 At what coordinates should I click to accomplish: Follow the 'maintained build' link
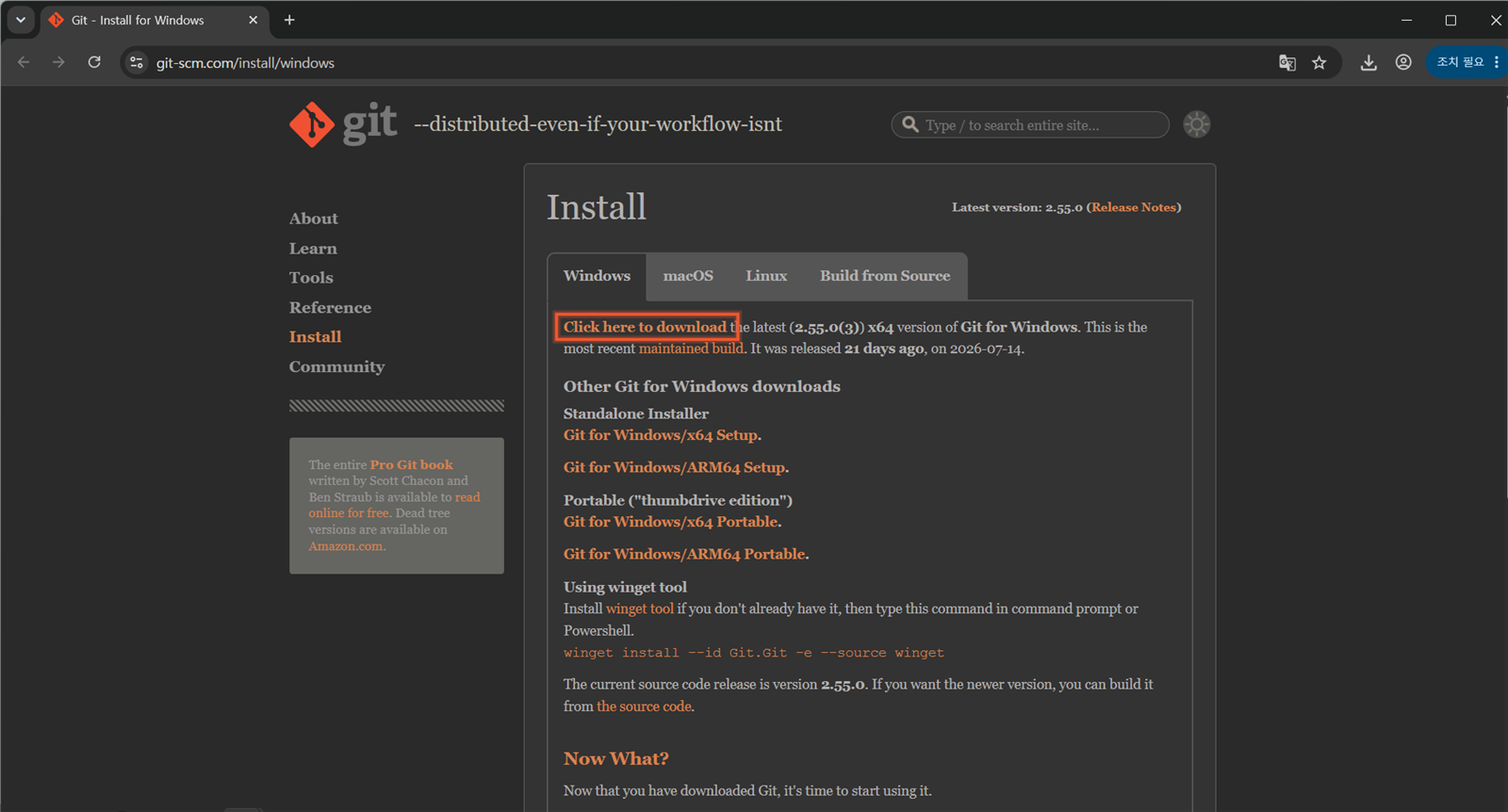(x=691, y=349)
